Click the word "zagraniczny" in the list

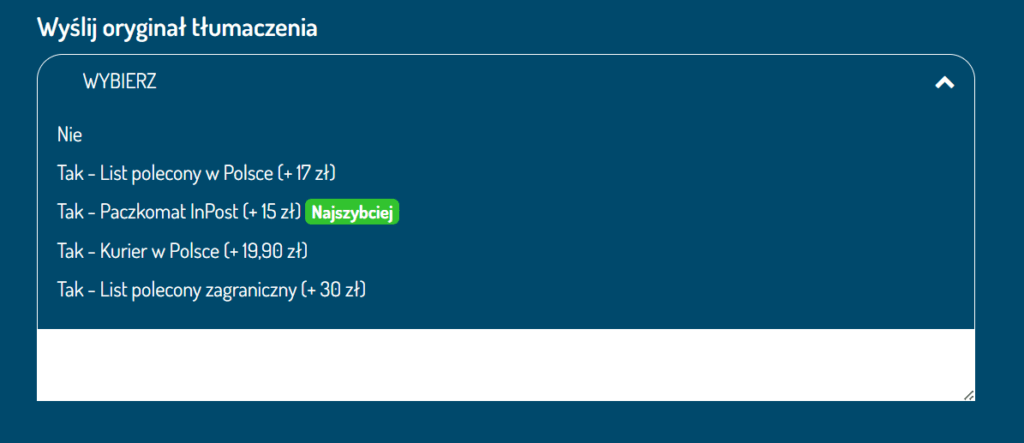[x=255, y=290]
